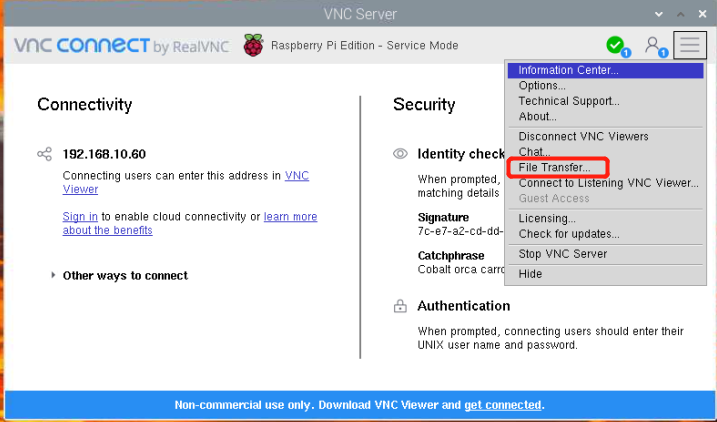The width and height of the screenshot is (717, 422).
Task: Open Chat... from the menu
Action: click(605, 152)
